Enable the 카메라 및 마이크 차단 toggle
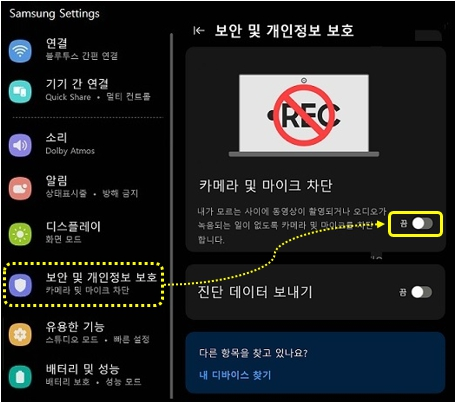This screenshot has width=456, height=402. [x=422, y=223]
